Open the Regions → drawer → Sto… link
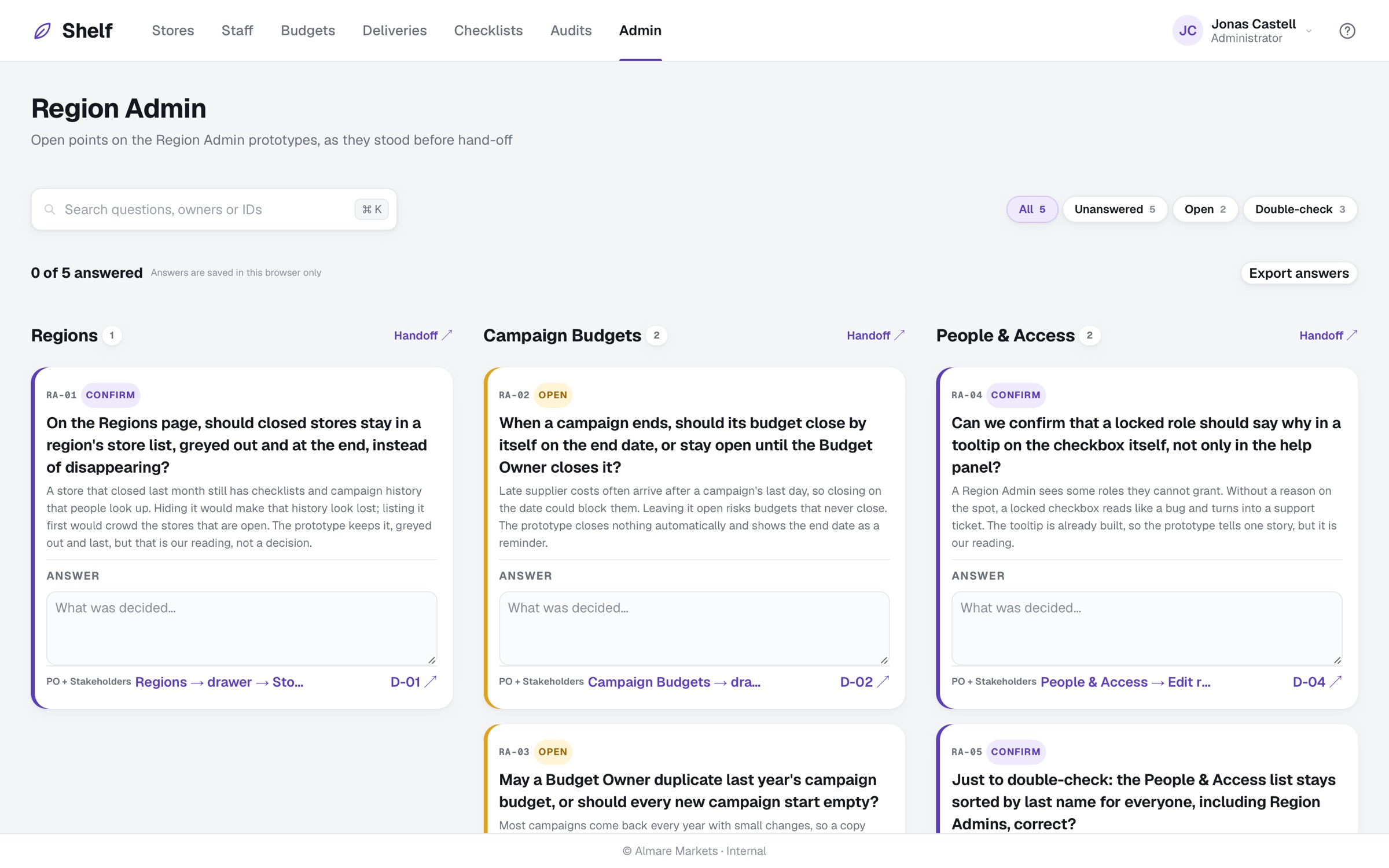Viewport: 1389px width, 868px height. coord(219,682)
